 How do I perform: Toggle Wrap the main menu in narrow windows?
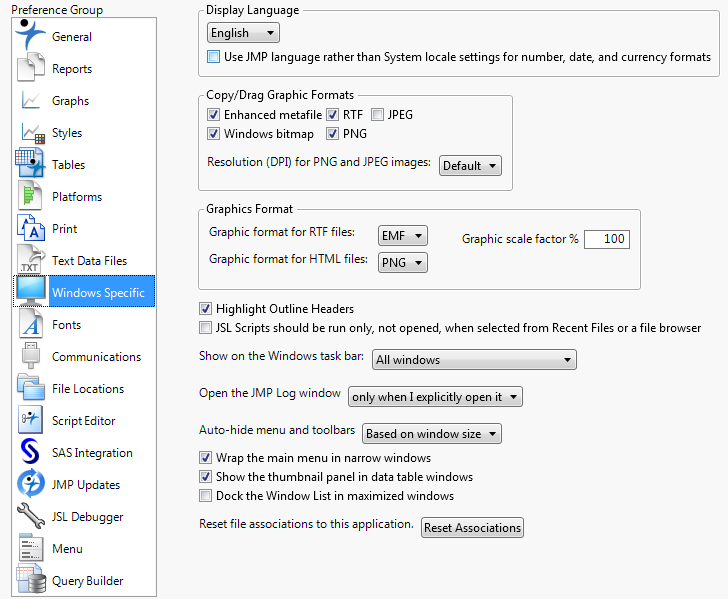(x=205, y=458)
